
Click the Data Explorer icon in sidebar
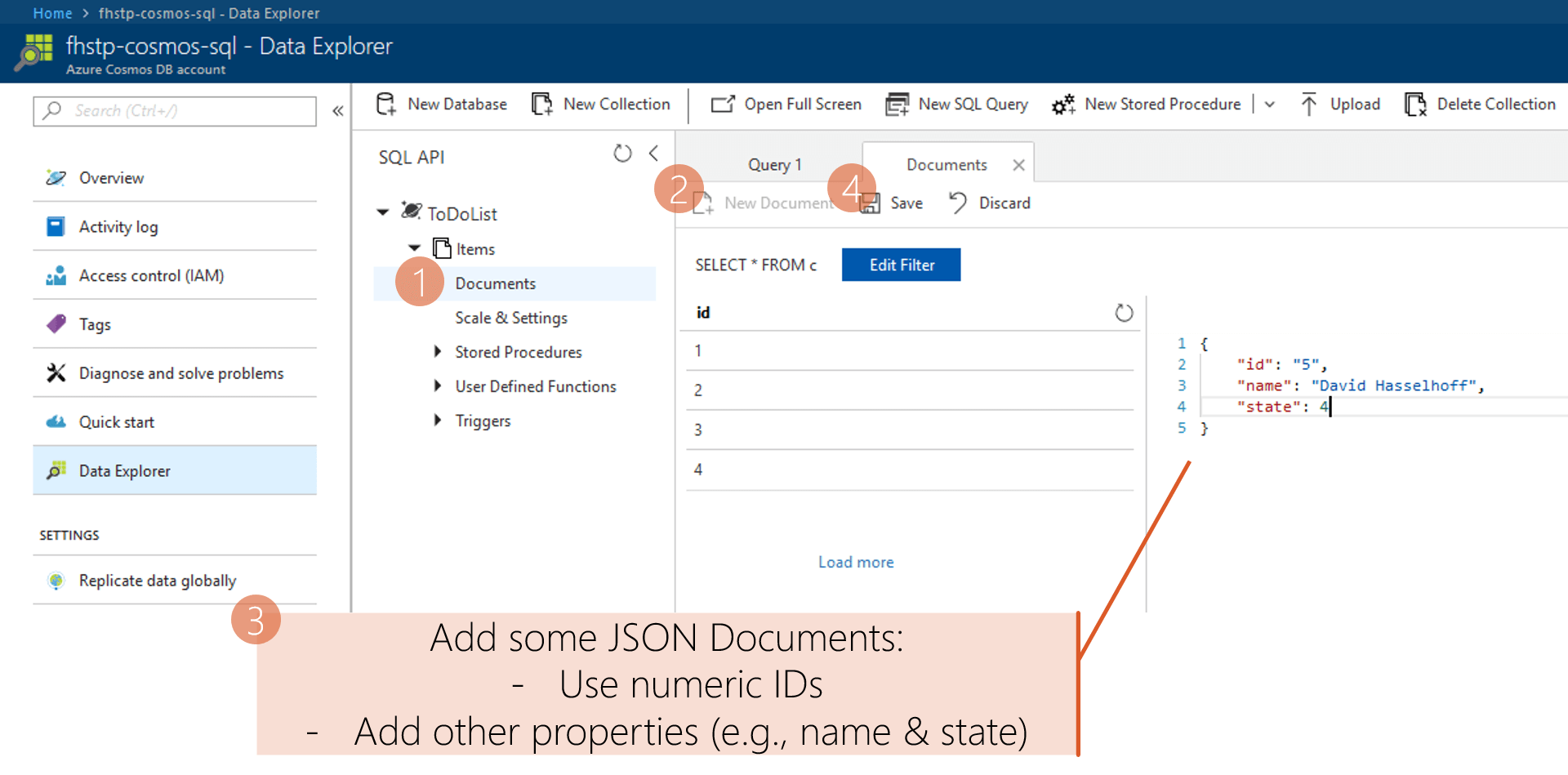pyautogui.click(x=56, y=470)
